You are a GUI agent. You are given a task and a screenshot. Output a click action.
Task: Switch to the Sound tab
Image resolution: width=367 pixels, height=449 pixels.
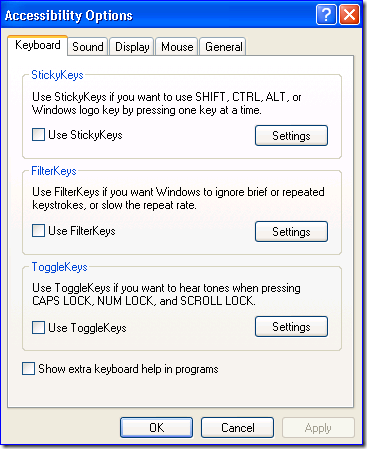[x=88, y=46]
